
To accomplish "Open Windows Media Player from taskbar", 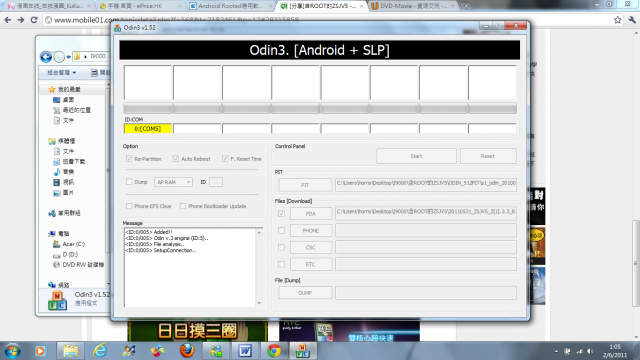I will pyautogui.click(x=40, y=351).
